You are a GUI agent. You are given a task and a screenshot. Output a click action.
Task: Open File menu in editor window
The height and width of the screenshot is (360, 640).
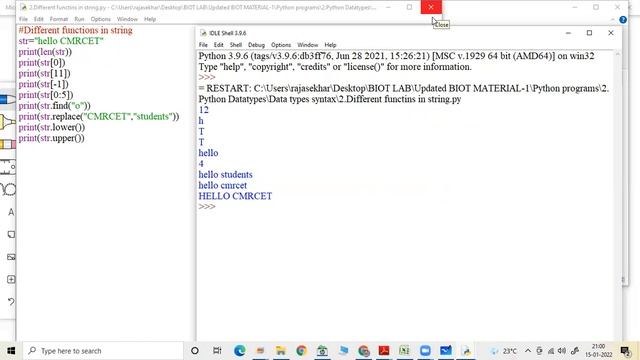[x=23, y=19]
